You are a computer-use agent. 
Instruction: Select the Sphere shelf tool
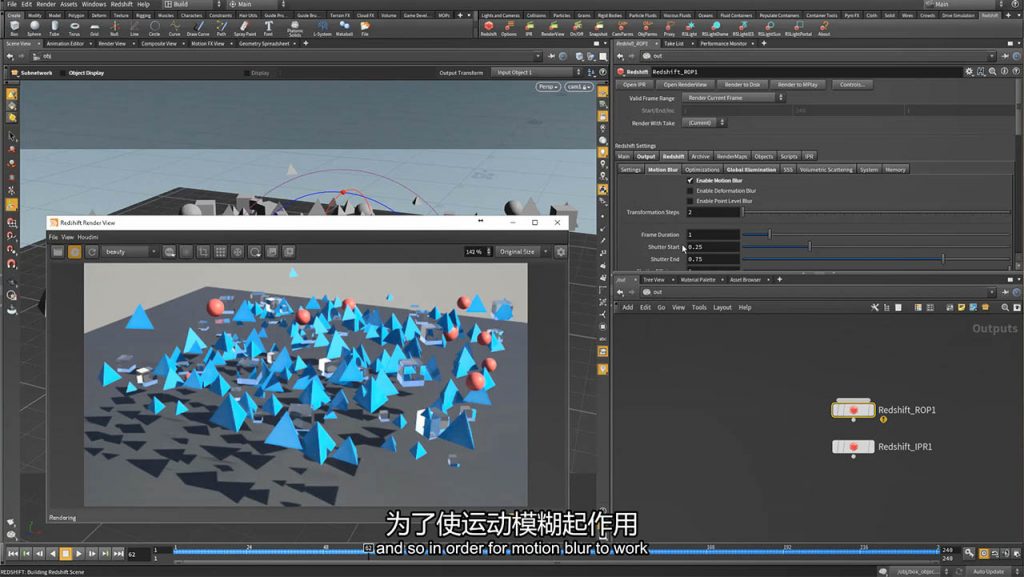coord(34,28)
